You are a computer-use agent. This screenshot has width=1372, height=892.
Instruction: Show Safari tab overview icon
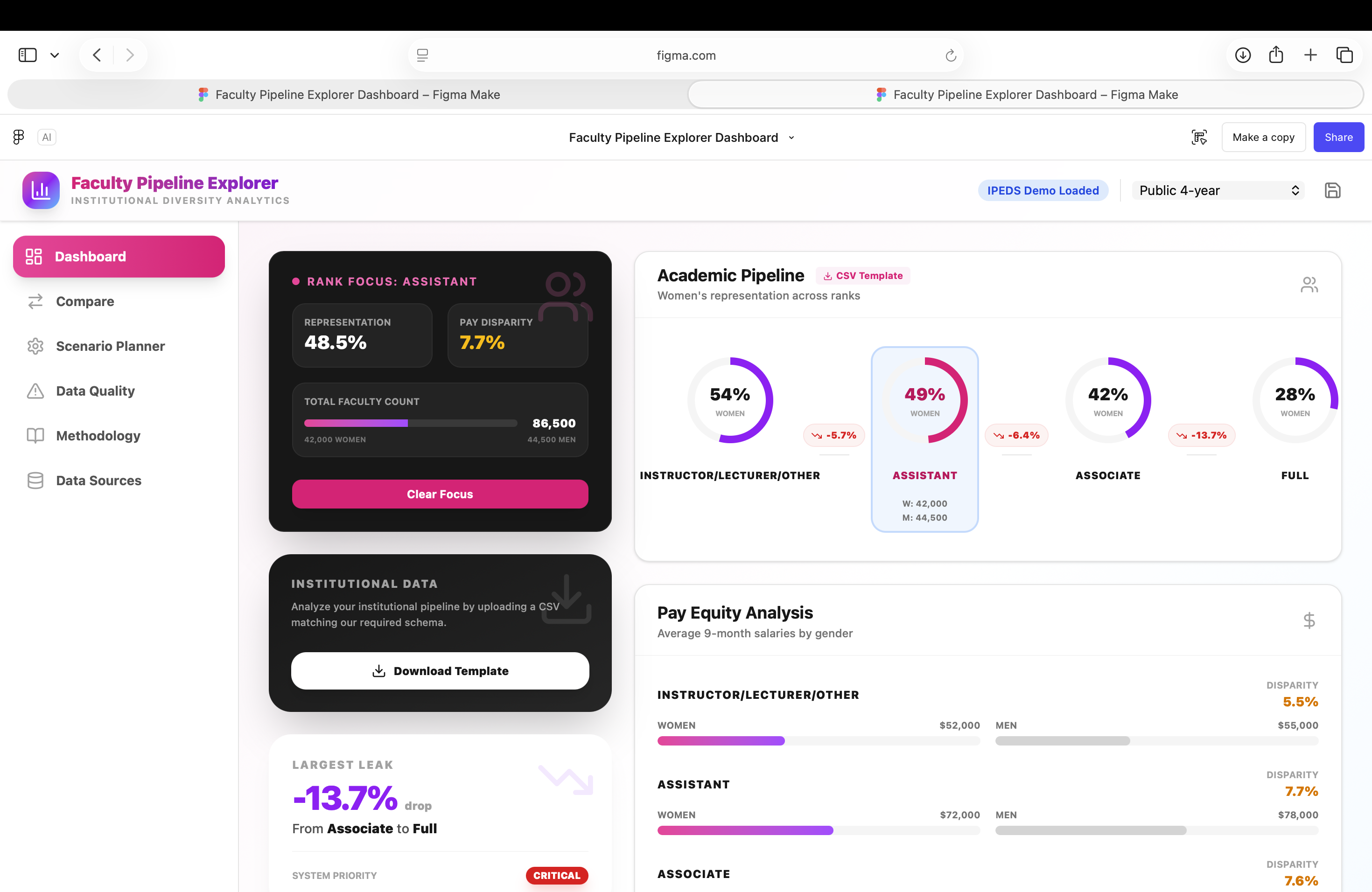[1344, 56]
